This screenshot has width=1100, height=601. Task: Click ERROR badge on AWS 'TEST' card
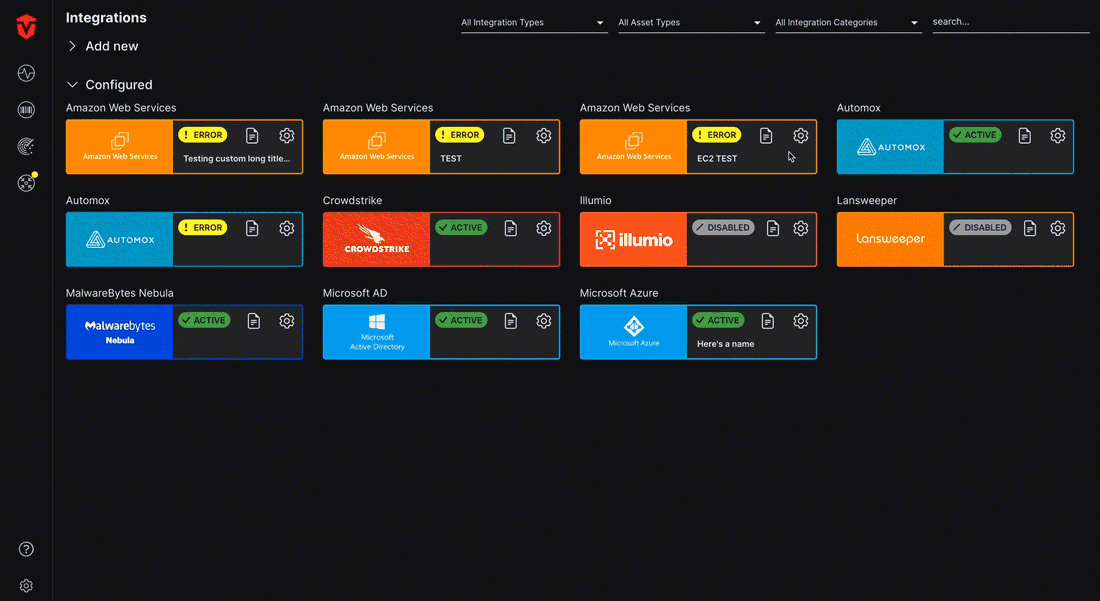[x=460, y=135]
